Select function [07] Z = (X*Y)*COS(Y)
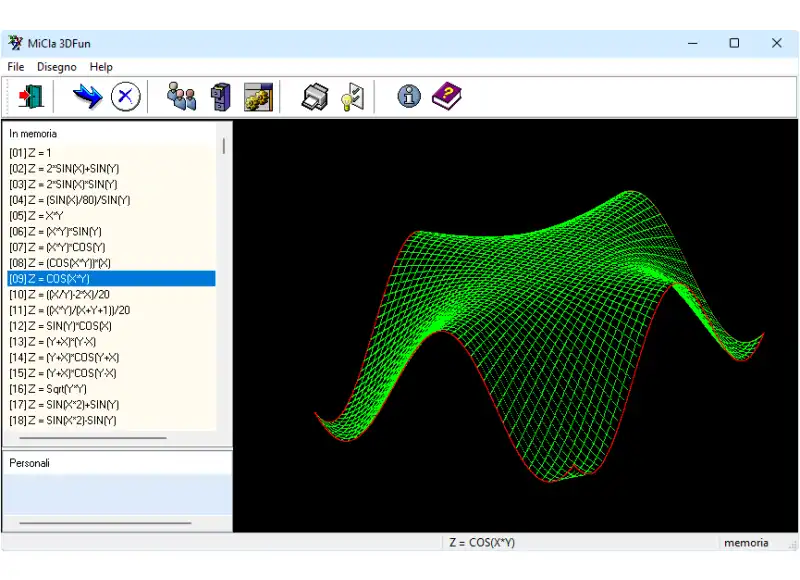The image size is (800, 580). [x=111, y=247]
